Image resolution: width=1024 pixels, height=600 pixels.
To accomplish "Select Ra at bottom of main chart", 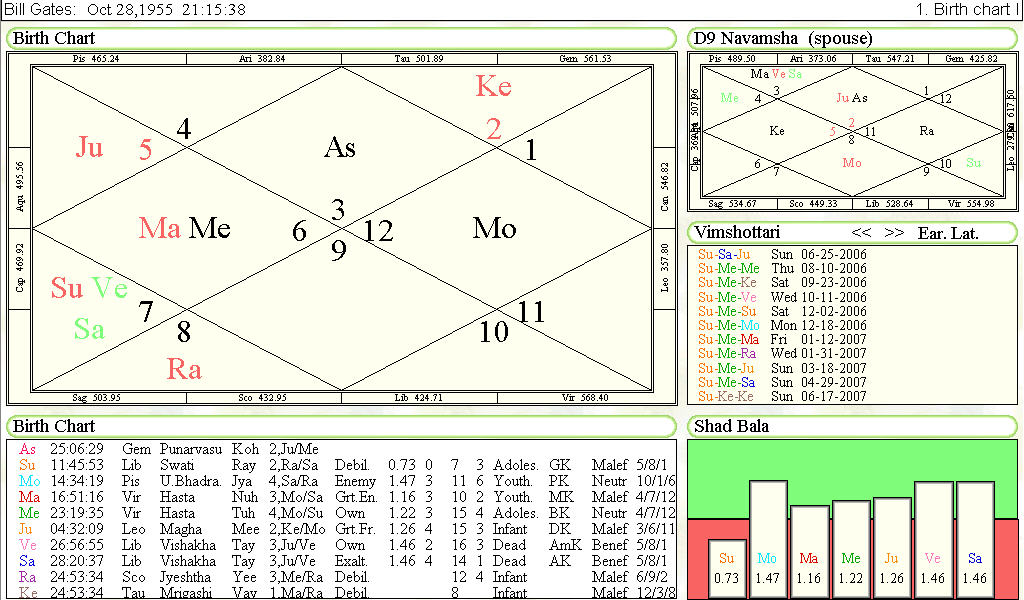I will click(x=184, y=369).
